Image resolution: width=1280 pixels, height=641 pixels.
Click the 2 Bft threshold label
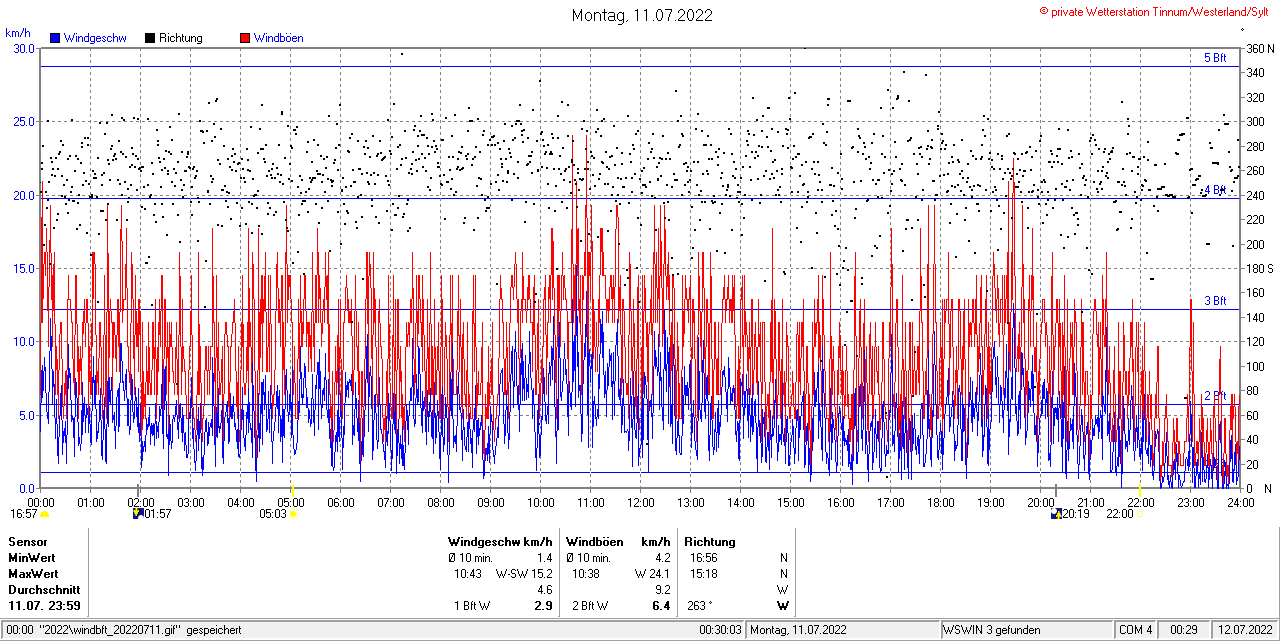click(1214, 396)
